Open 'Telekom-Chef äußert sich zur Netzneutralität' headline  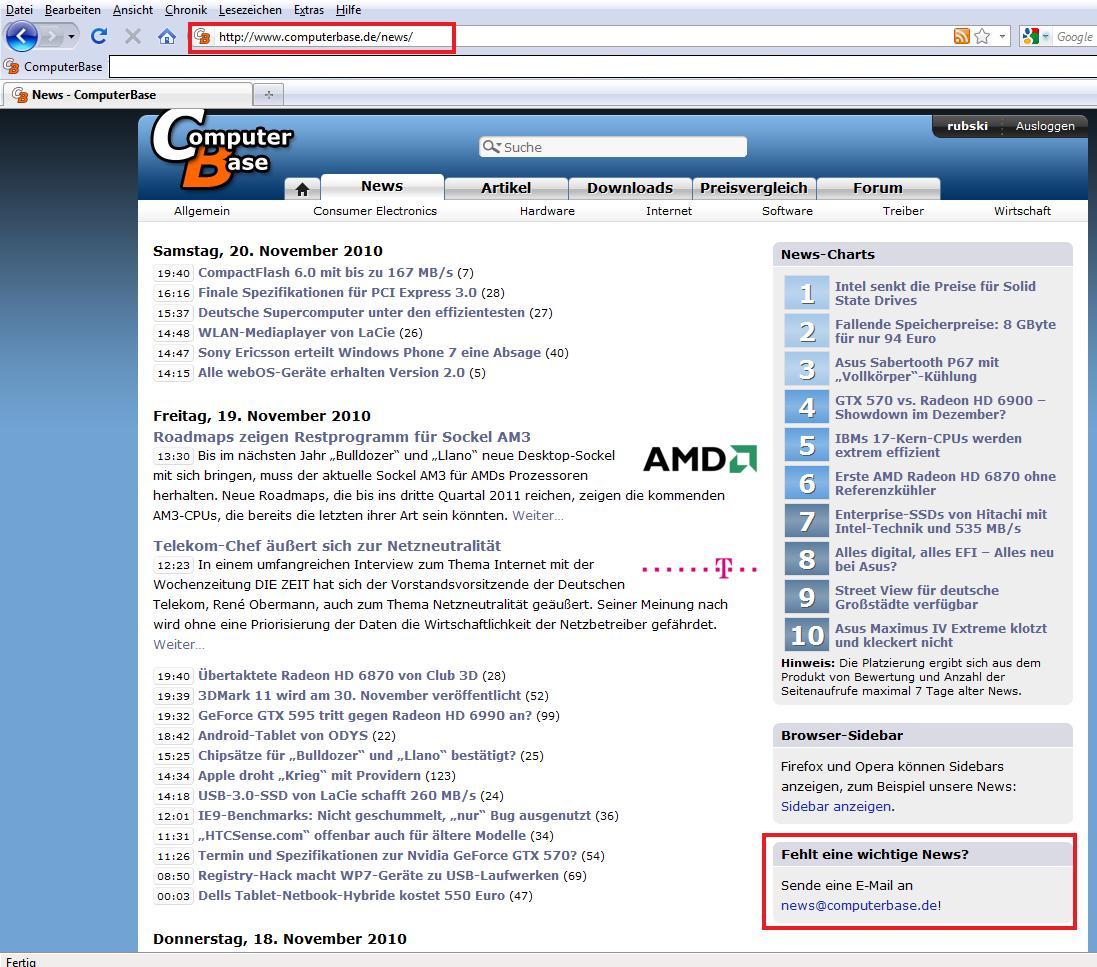[327, 546]
